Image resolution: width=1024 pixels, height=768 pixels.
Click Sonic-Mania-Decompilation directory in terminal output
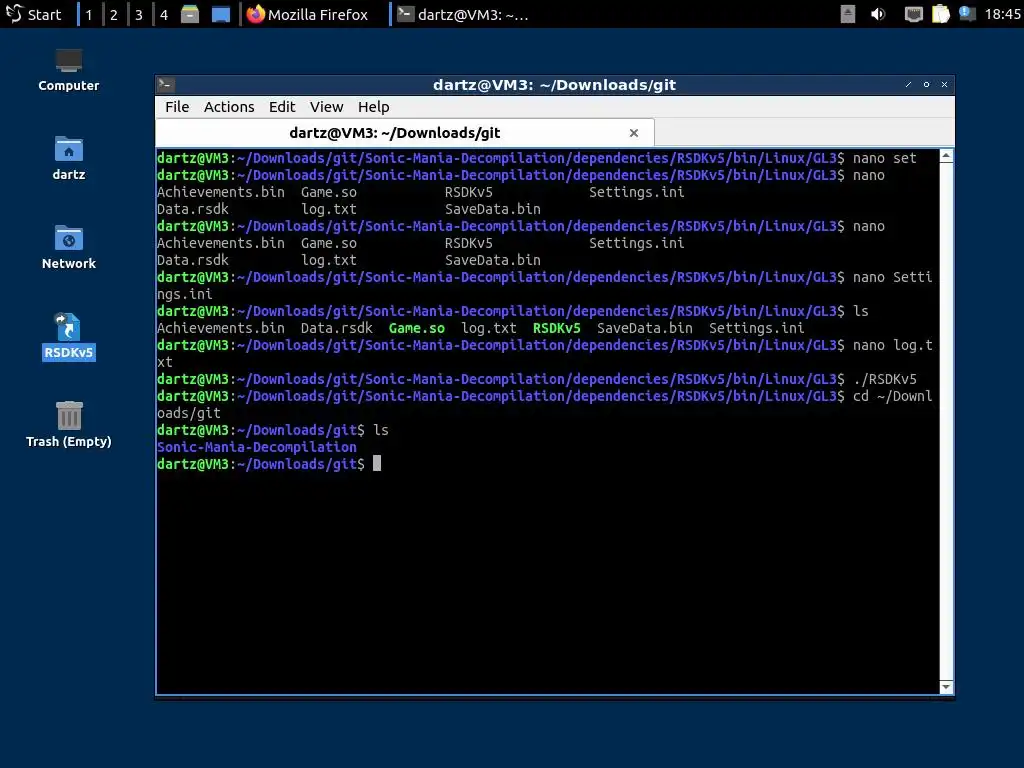click(x=257, y=447)
